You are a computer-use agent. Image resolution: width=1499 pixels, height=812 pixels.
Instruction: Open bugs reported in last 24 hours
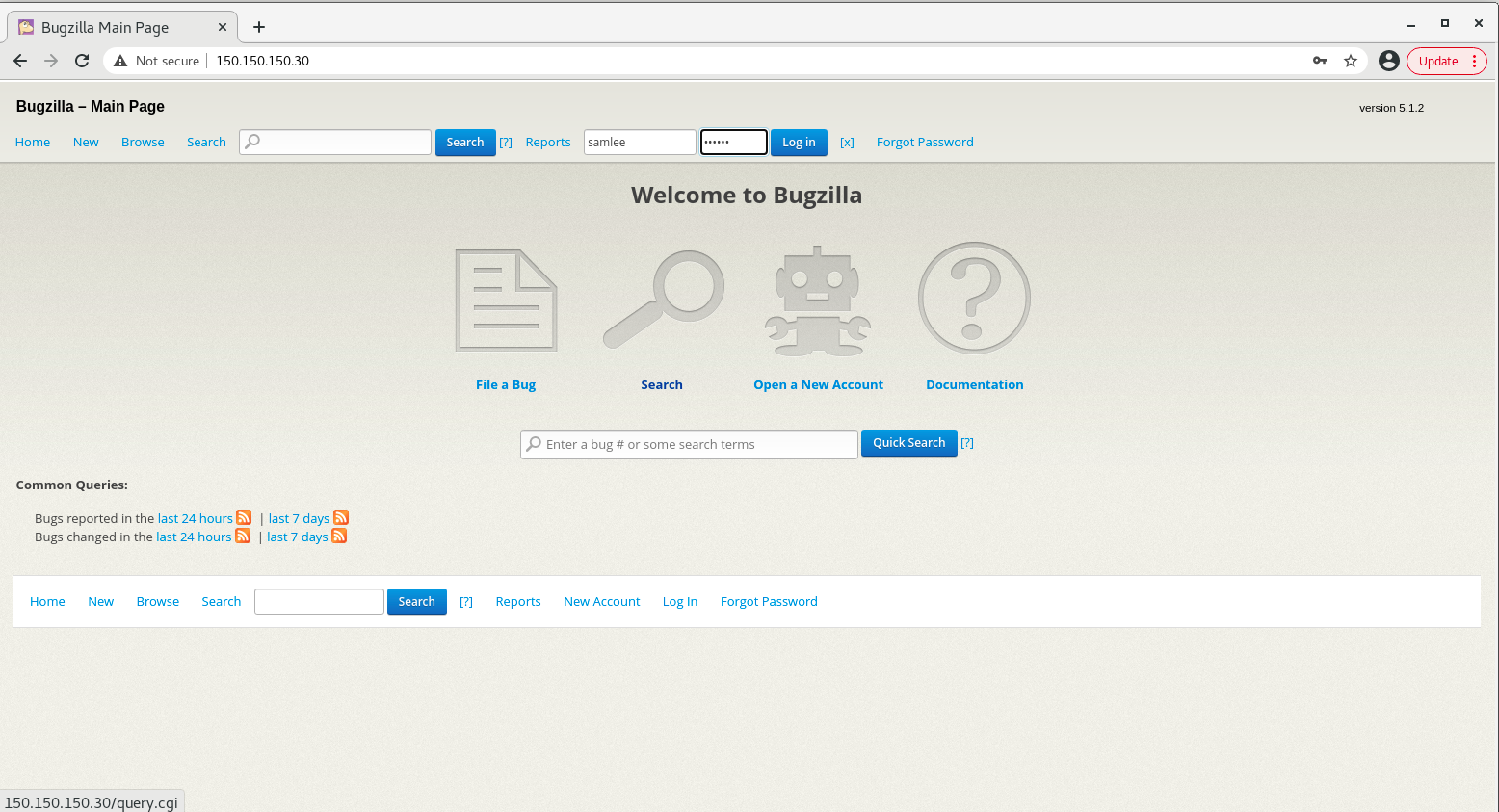[196, 518]
